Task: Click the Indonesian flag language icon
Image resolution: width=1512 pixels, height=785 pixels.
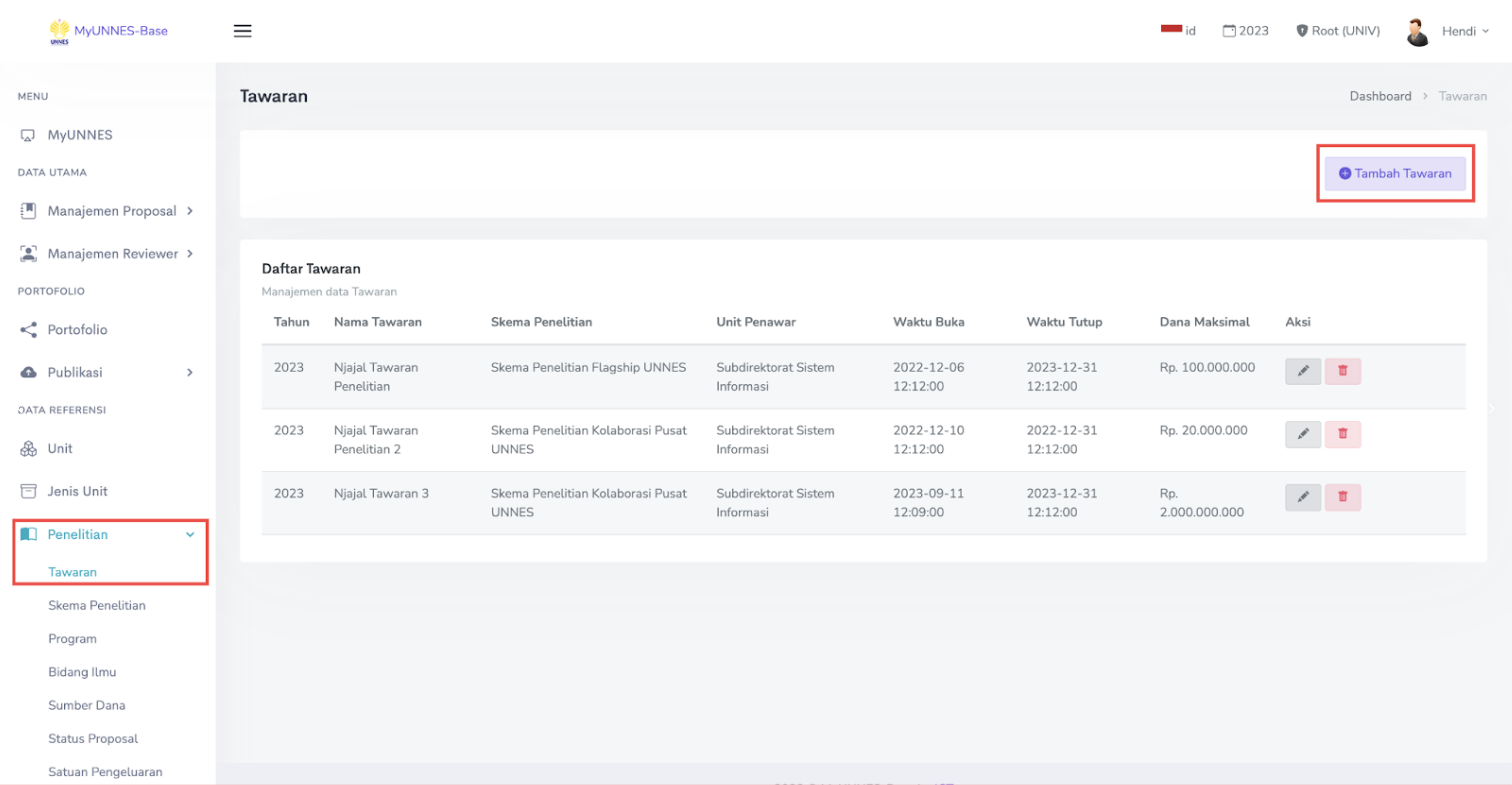Action: coord(1171,29)
